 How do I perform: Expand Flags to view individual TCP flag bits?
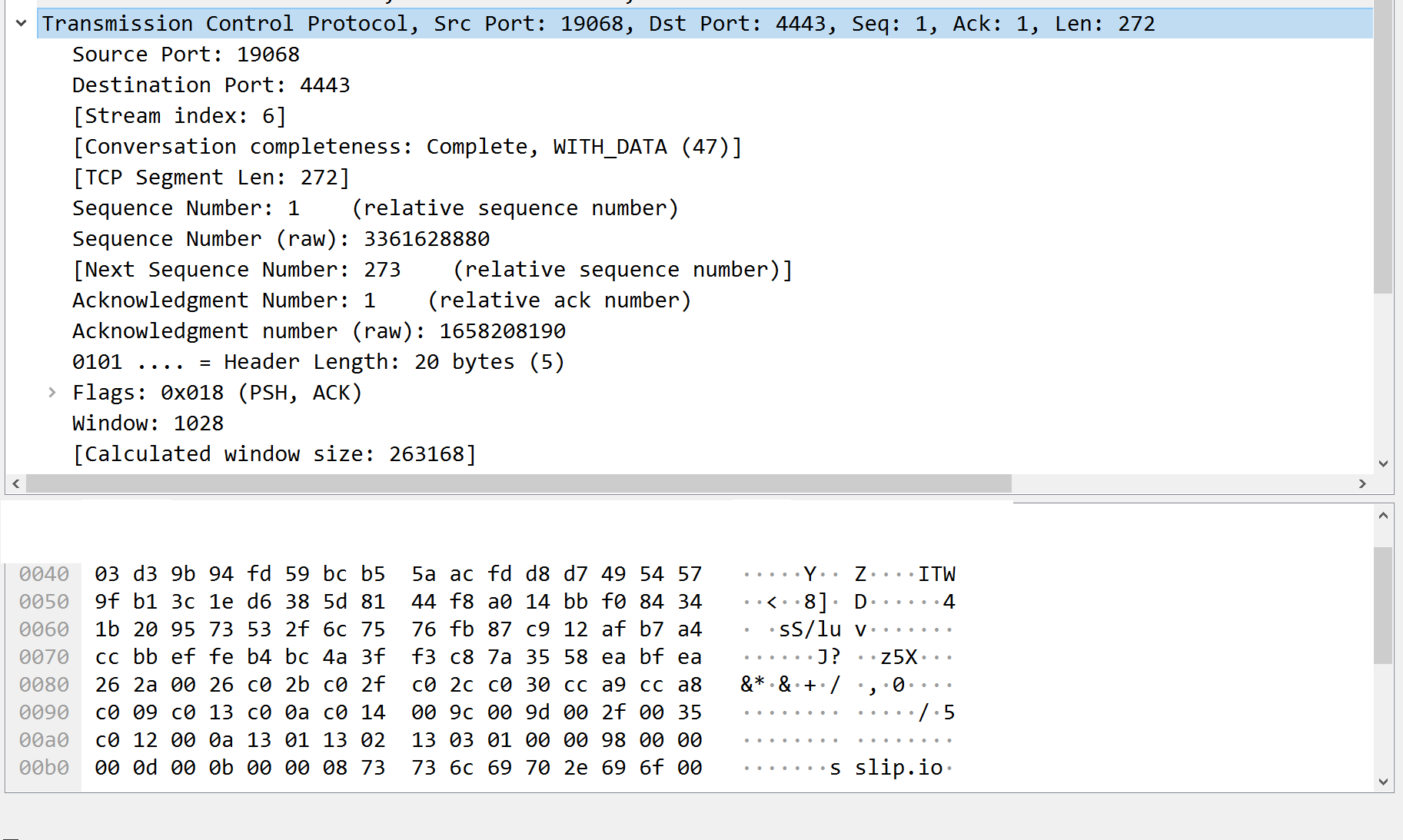point(52,392)
